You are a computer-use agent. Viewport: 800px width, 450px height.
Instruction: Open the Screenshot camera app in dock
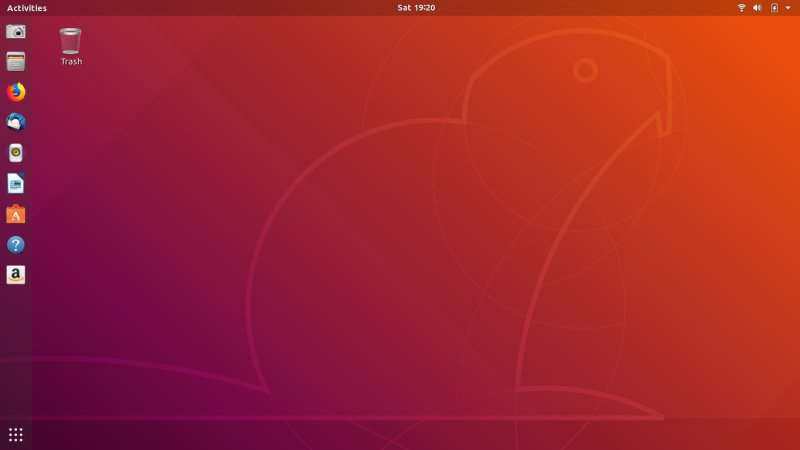click(x=16, y=32)
